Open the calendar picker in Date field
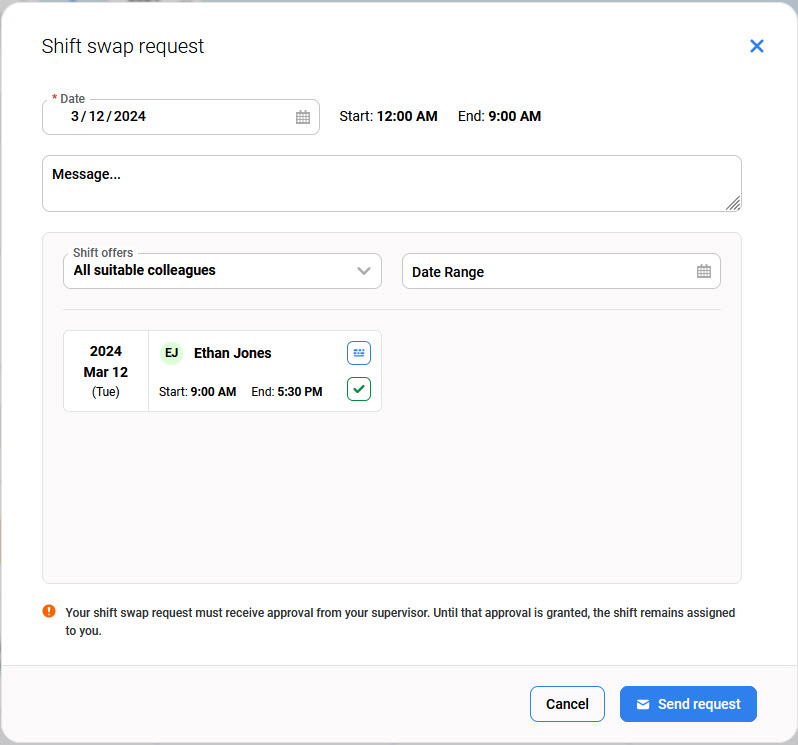This screenshot has width=798, height=745. click(x=303, y=117)
